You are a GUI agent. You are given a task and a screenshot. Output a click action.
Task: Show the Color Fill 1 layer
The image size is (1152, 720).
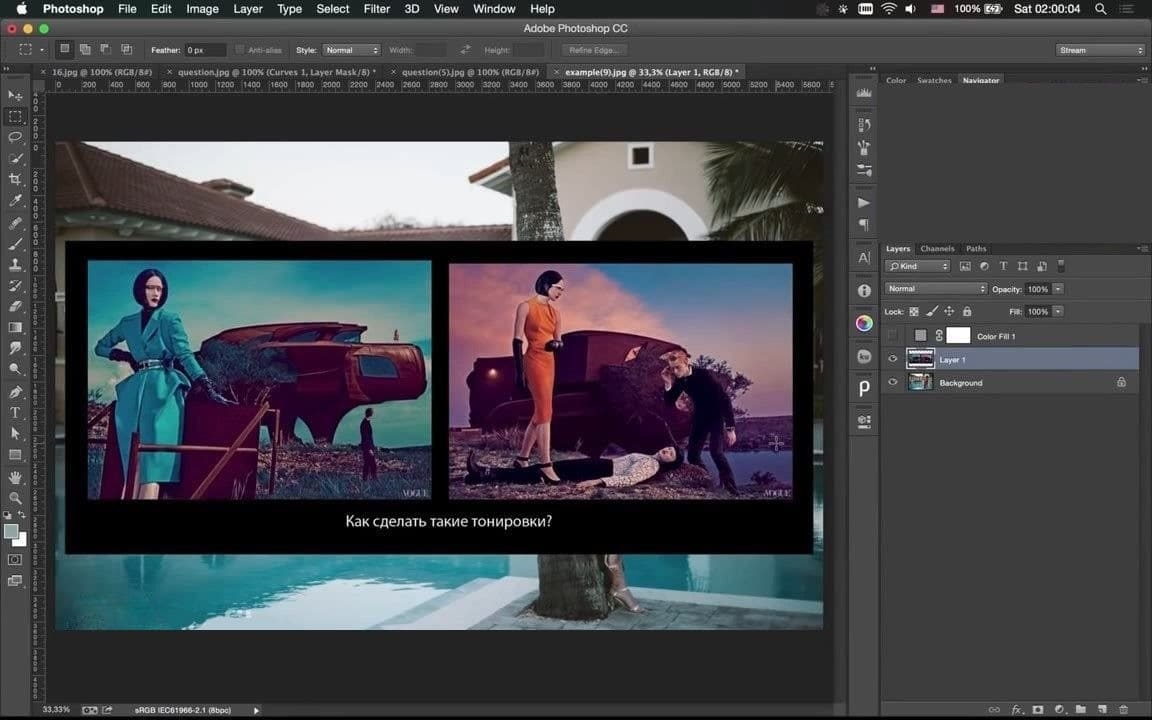[893, 336]
